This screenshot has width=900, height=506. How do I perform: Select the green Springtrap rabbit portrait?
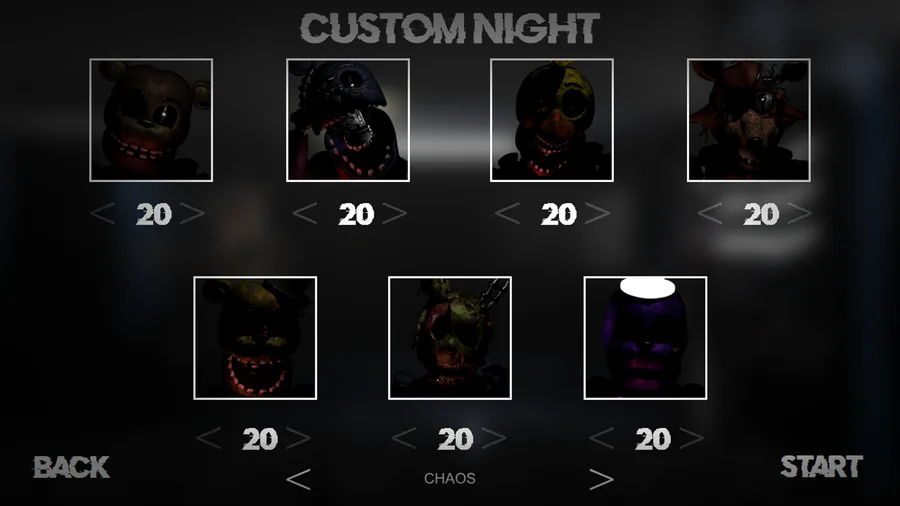[449, 338]
